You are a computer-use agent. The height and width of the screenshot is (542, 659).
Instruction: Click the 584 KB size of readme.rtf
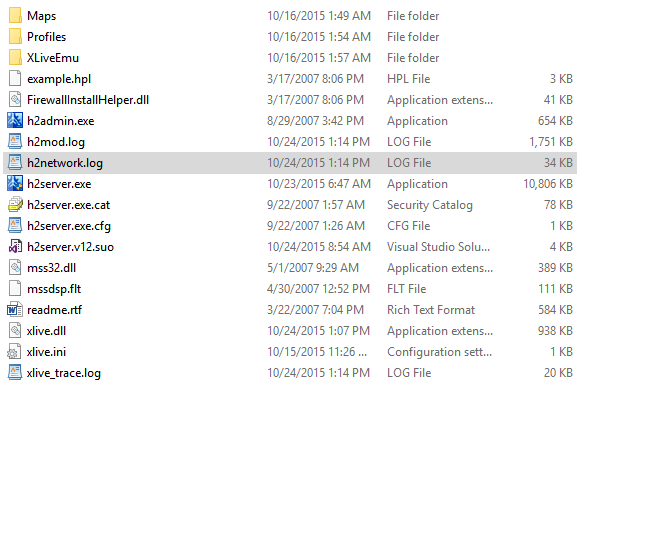point(555,310)
